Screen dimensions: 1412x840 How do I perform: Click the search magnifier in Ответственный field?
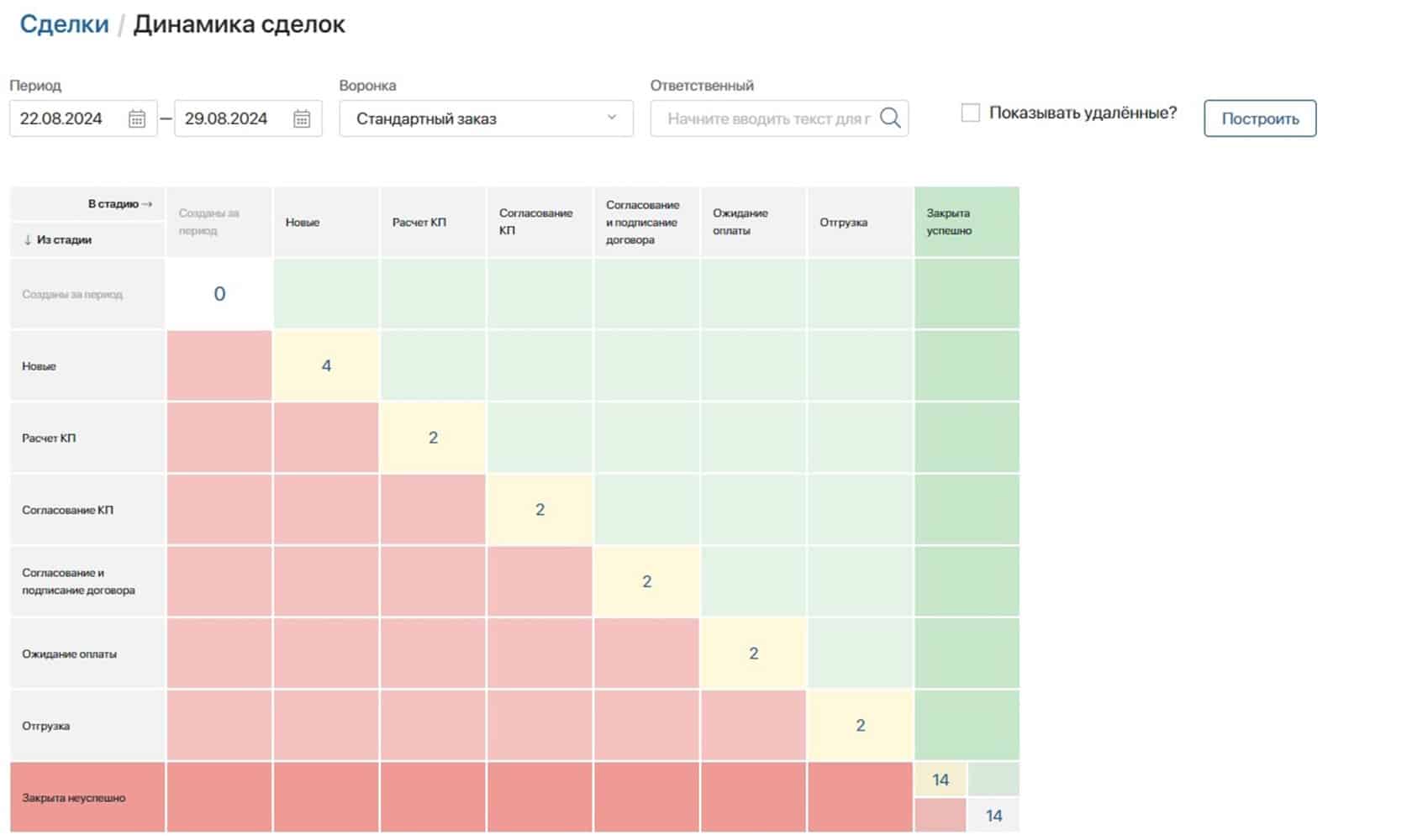click(890, 118)
